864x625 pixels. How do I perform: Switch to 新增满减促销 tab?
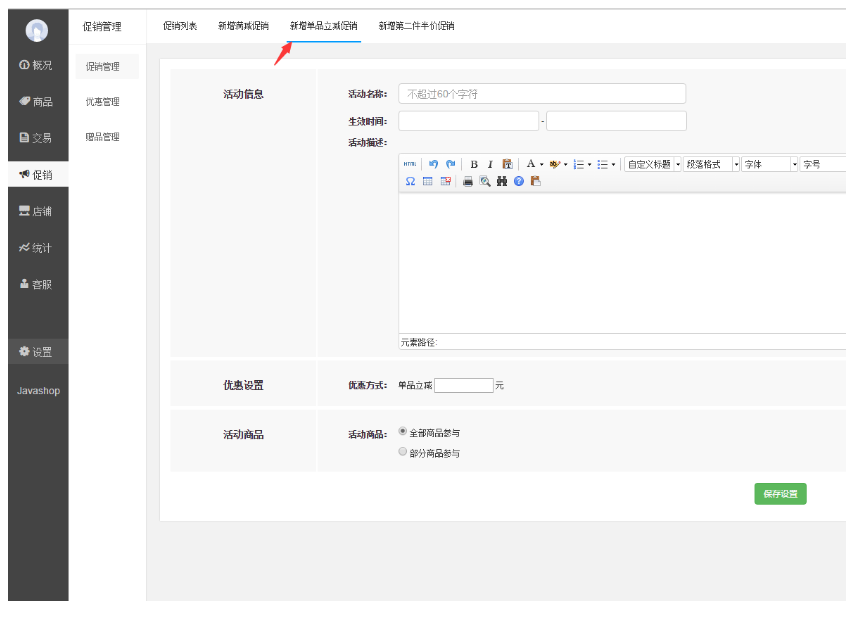[243, 26]
